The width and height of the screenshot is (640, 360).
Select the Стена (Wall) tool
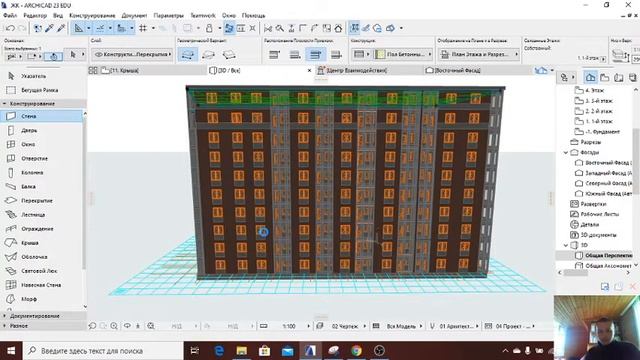click(42, 116)
